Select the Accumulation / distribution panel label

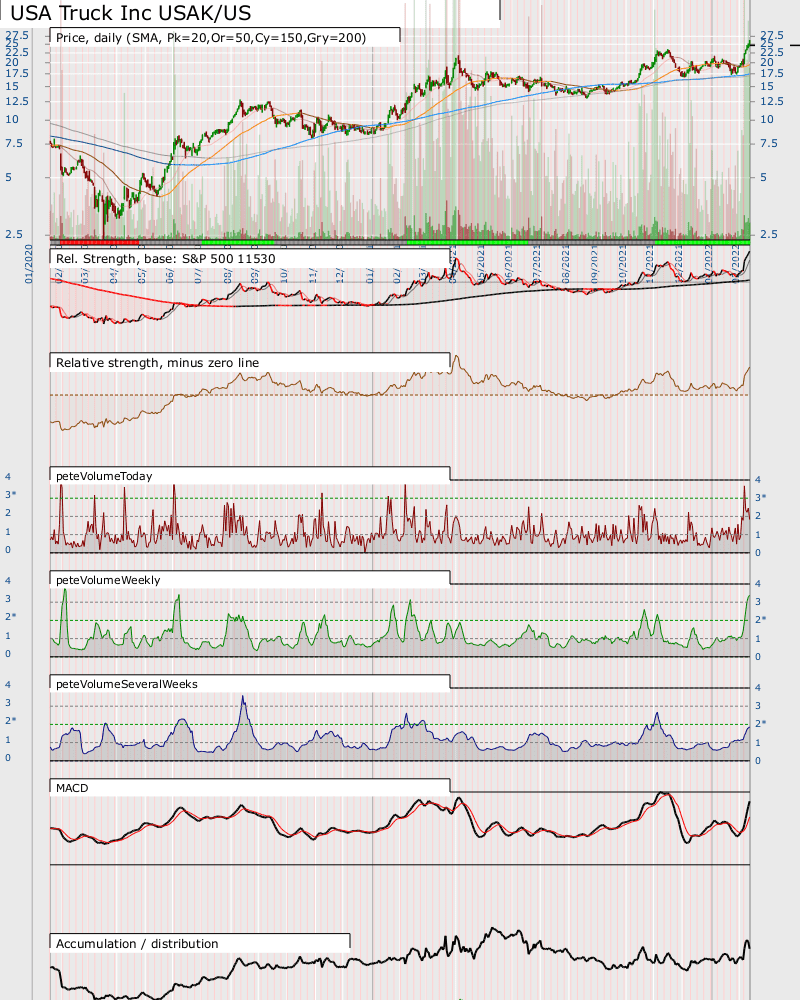(137, 944)
